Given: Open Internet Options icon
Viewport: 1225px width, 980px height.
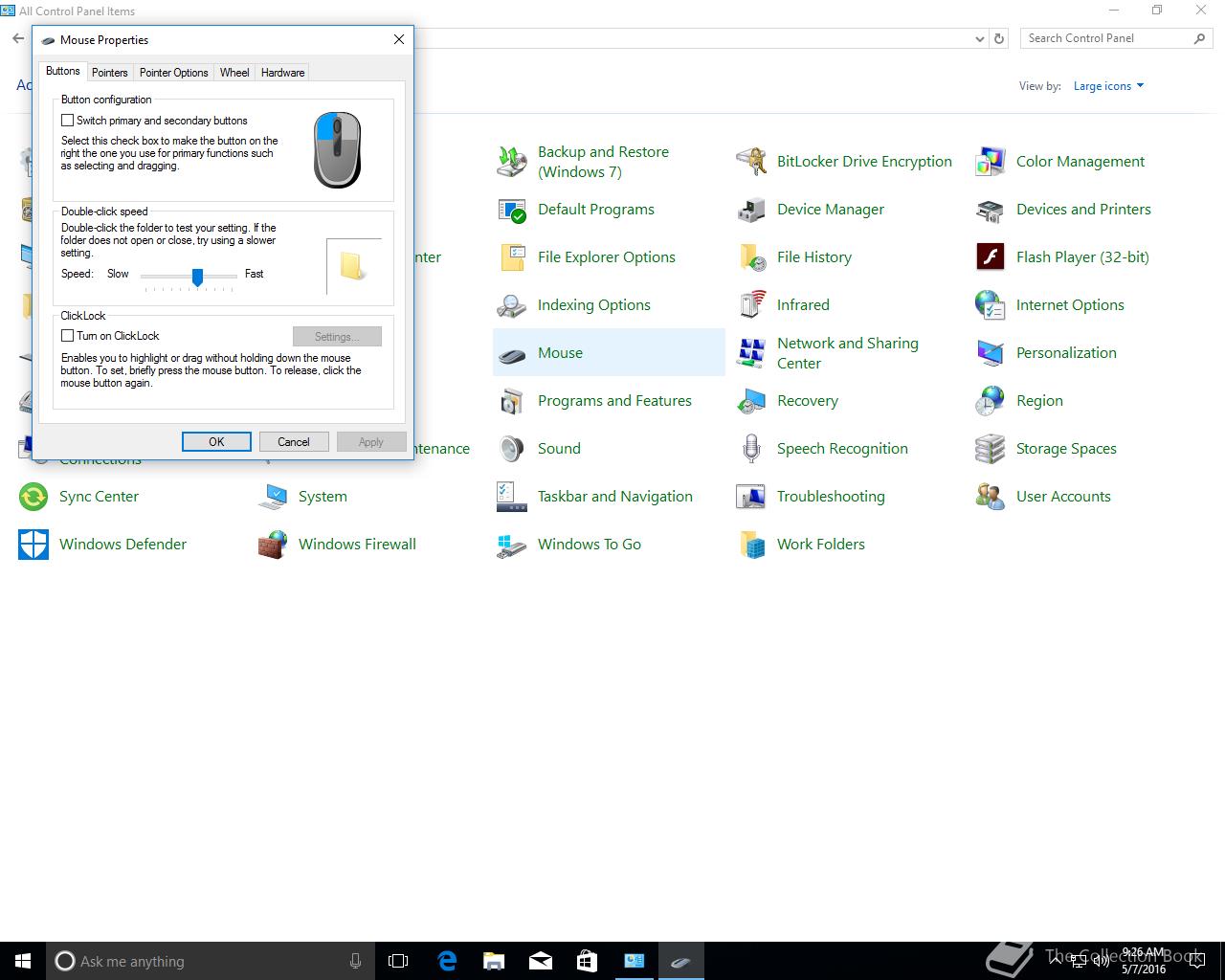Looking at the screenshot, I should (x=991, y=305).
